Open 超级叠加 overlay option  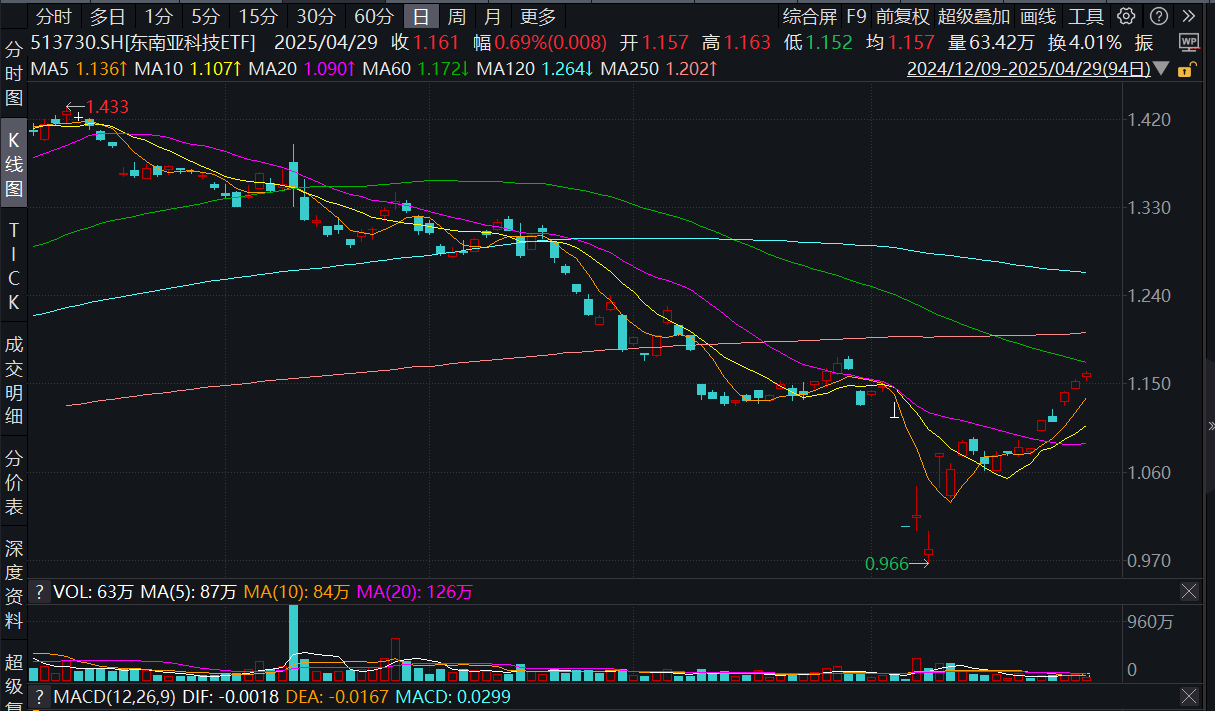(x=974, y=16)
